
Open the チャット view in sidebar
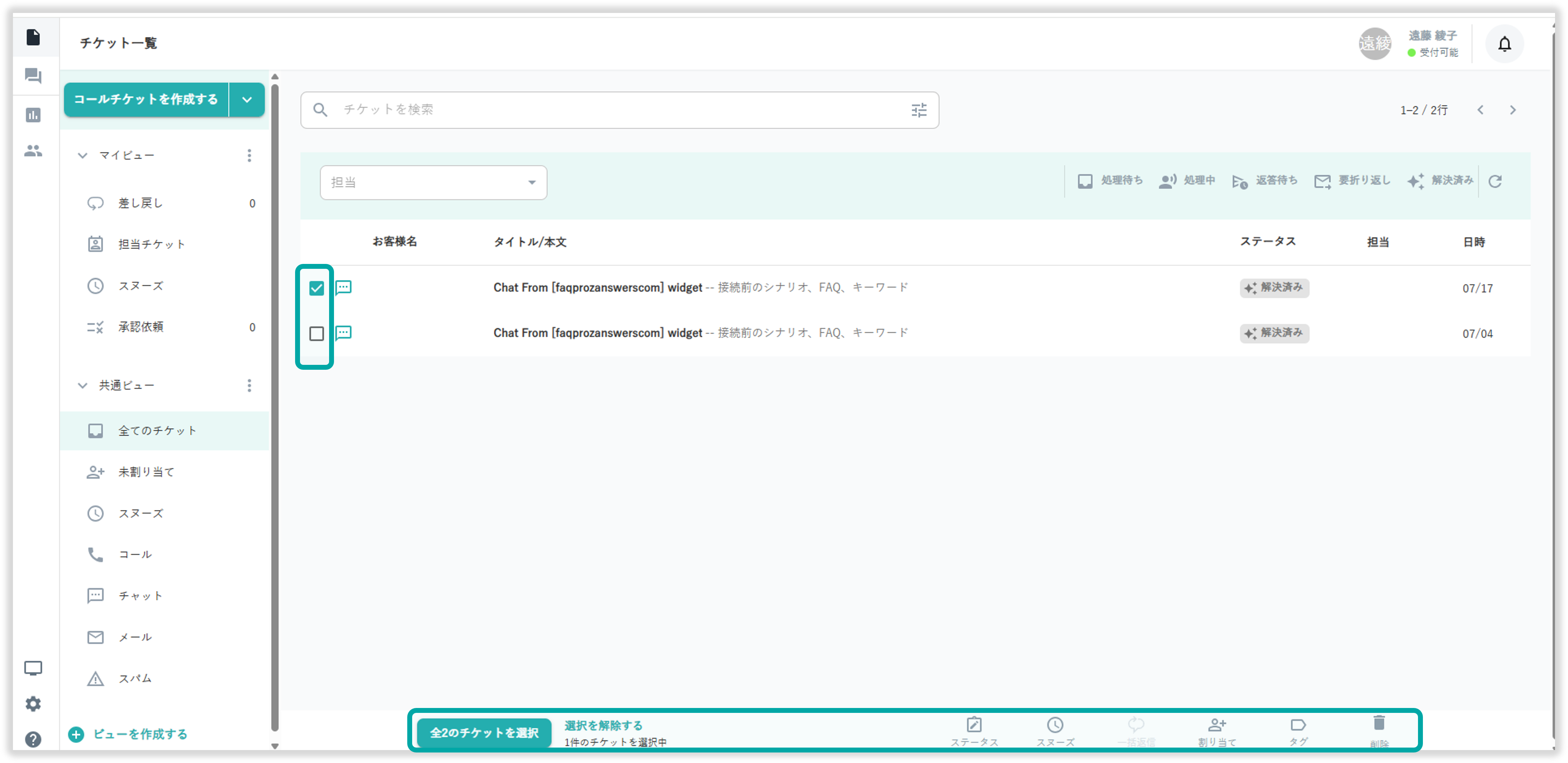[x=140, y=595]
